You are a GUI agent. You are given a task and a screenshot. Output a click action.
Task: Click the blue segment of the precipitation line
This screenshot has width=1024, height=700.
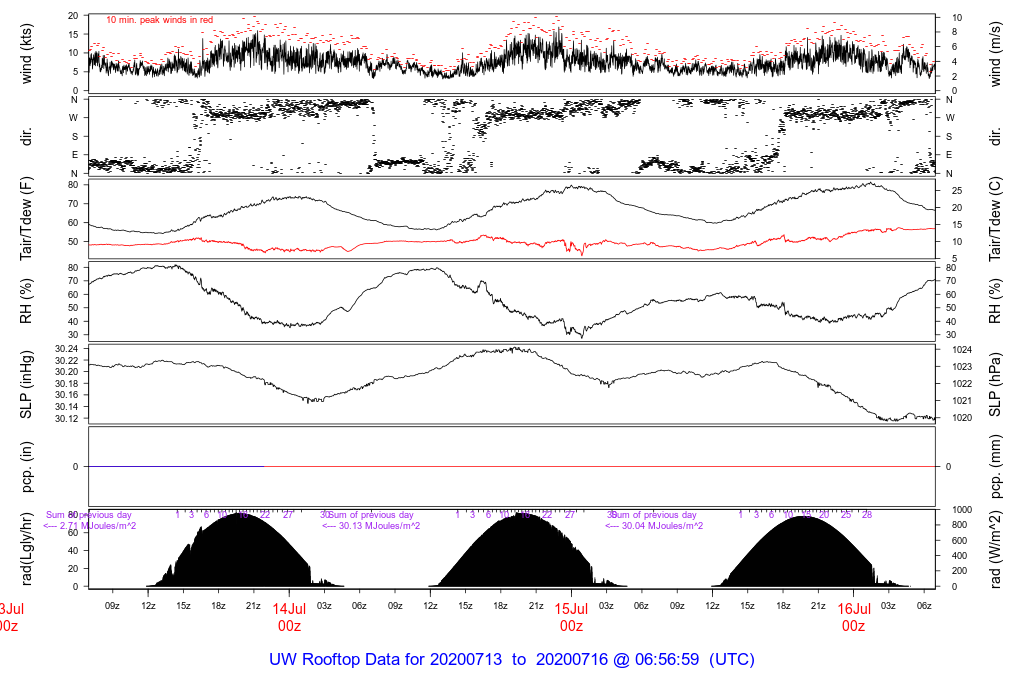175,466
